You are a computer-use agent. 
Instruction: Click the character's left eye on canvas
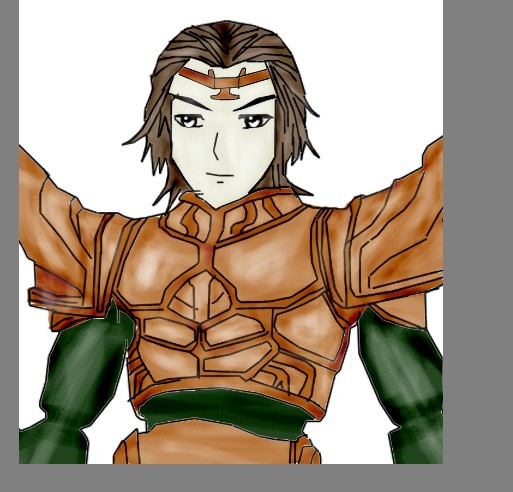point(189,121)
